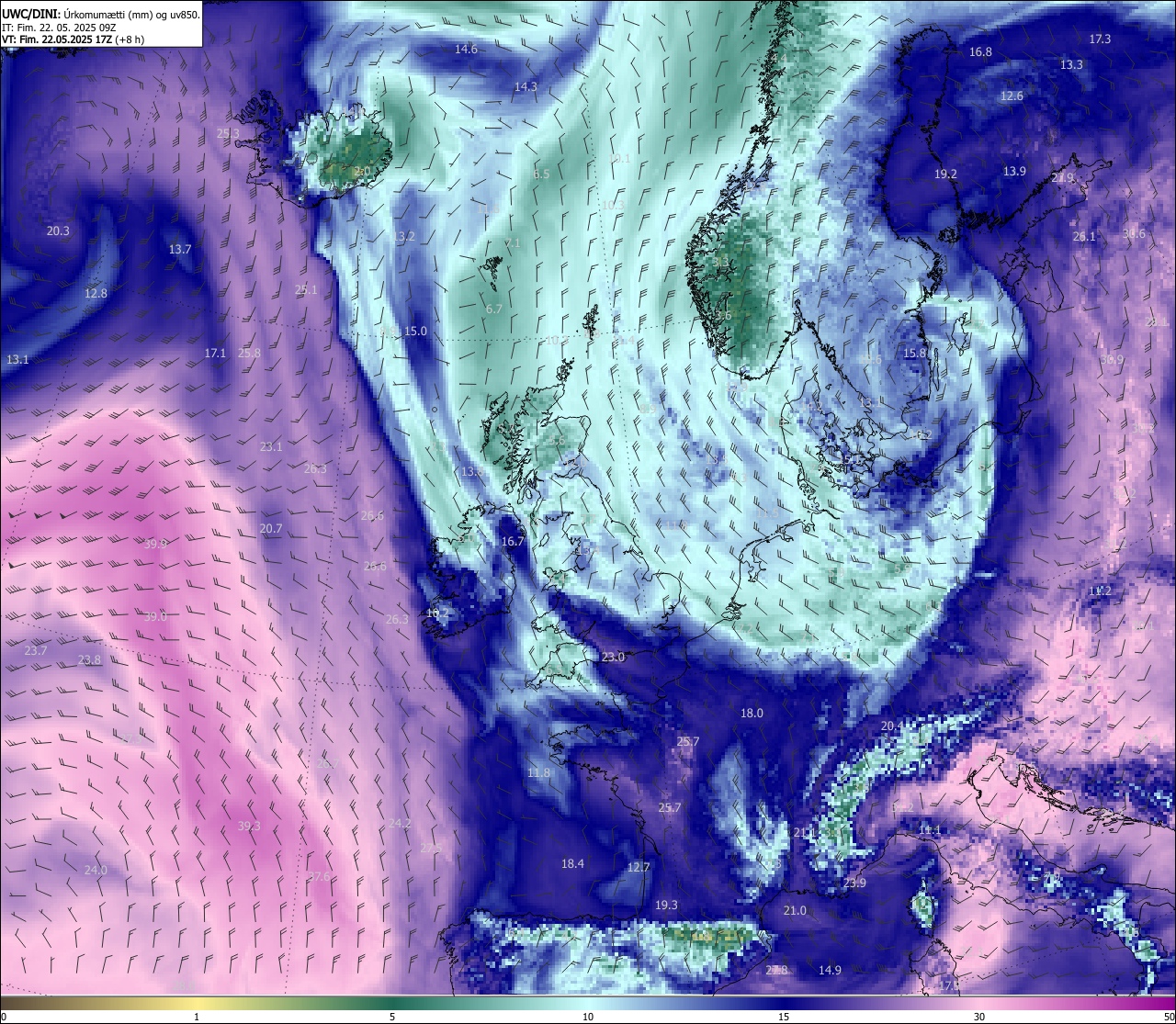Click the valid time "VT: Fim. 22.05.2025 17Z (+8 h)"
Viewport: 1176px width, 1024px height.
pyautogui.click(x=73, y=39)
